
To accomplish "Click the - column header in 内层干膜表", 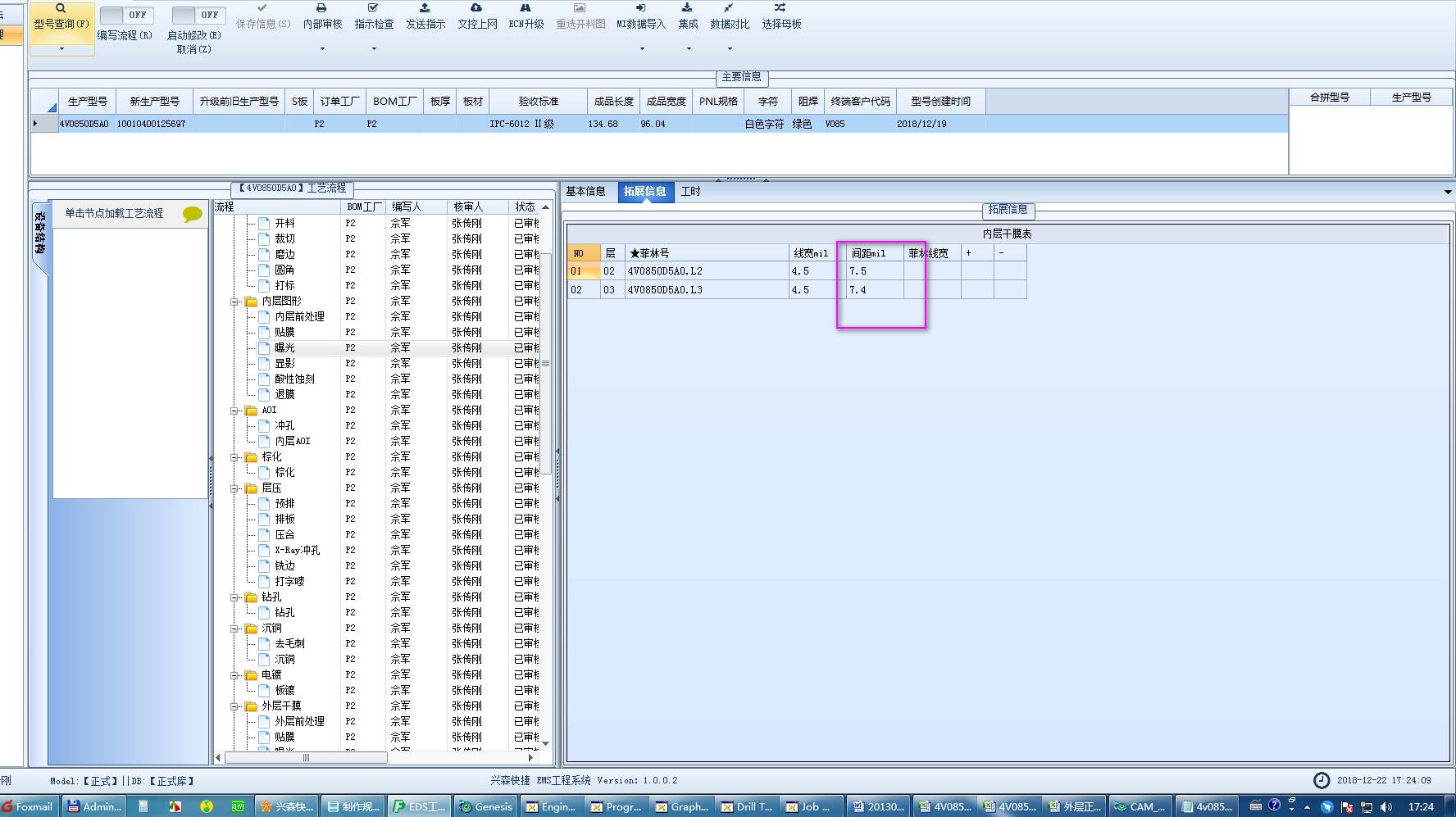I will pos(1010,253).
